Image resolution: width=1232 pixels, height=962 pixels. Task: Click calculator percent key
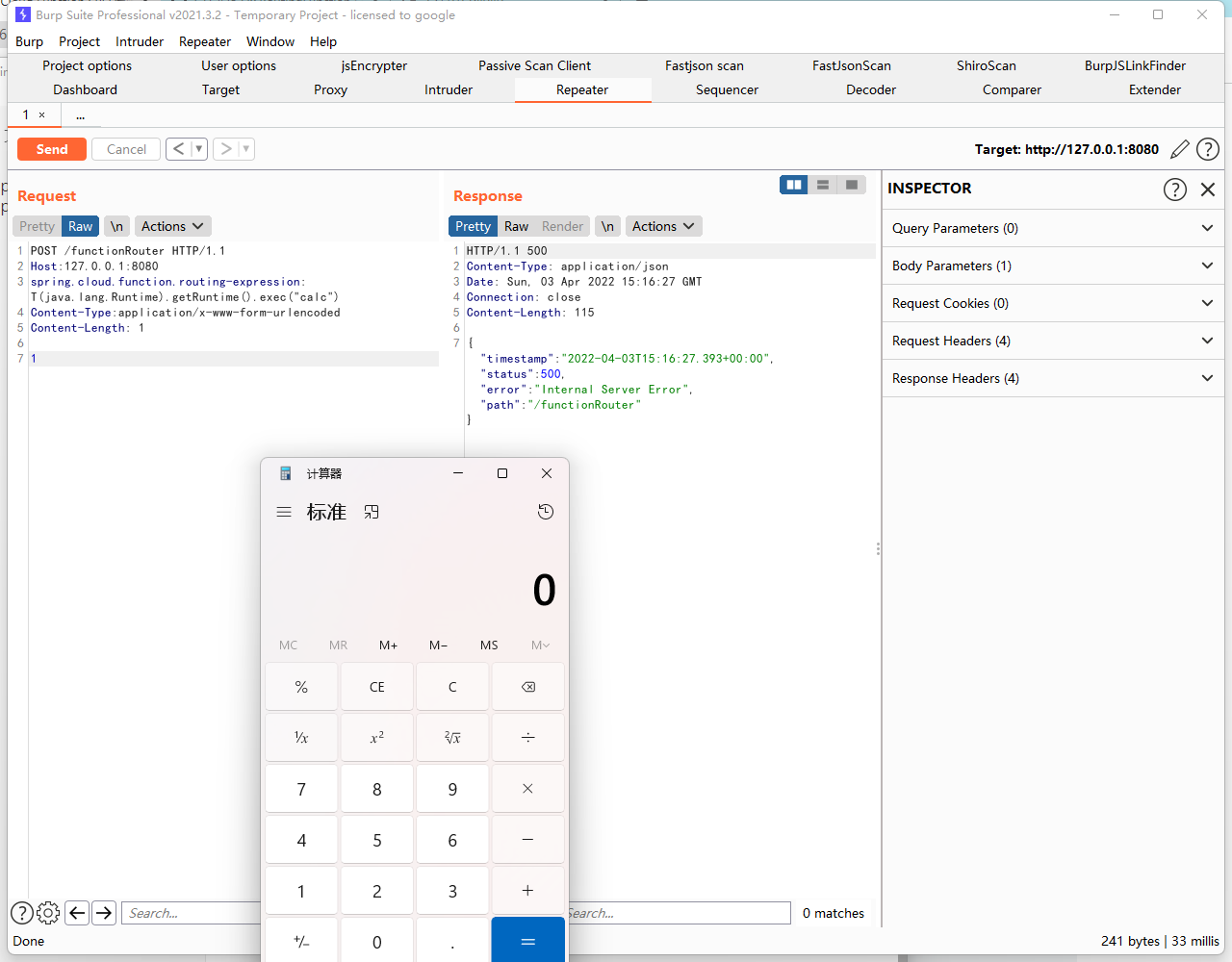301,687
